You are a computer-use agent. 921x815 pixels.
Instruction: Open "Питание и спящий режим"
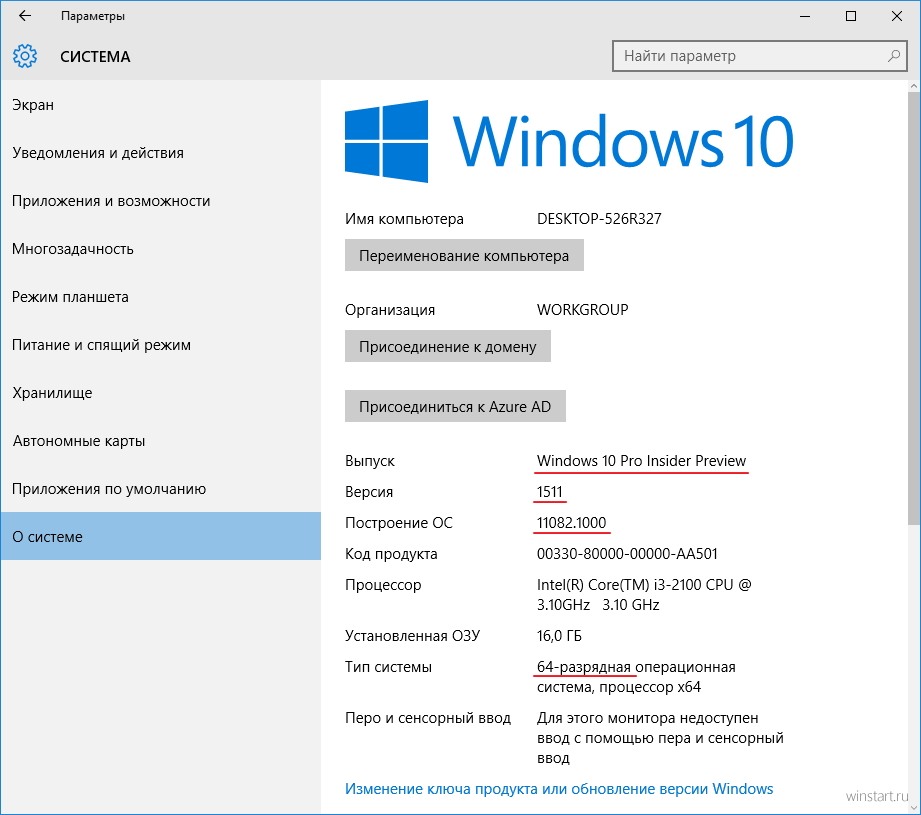pyautogui.click(x=160, y=345)
